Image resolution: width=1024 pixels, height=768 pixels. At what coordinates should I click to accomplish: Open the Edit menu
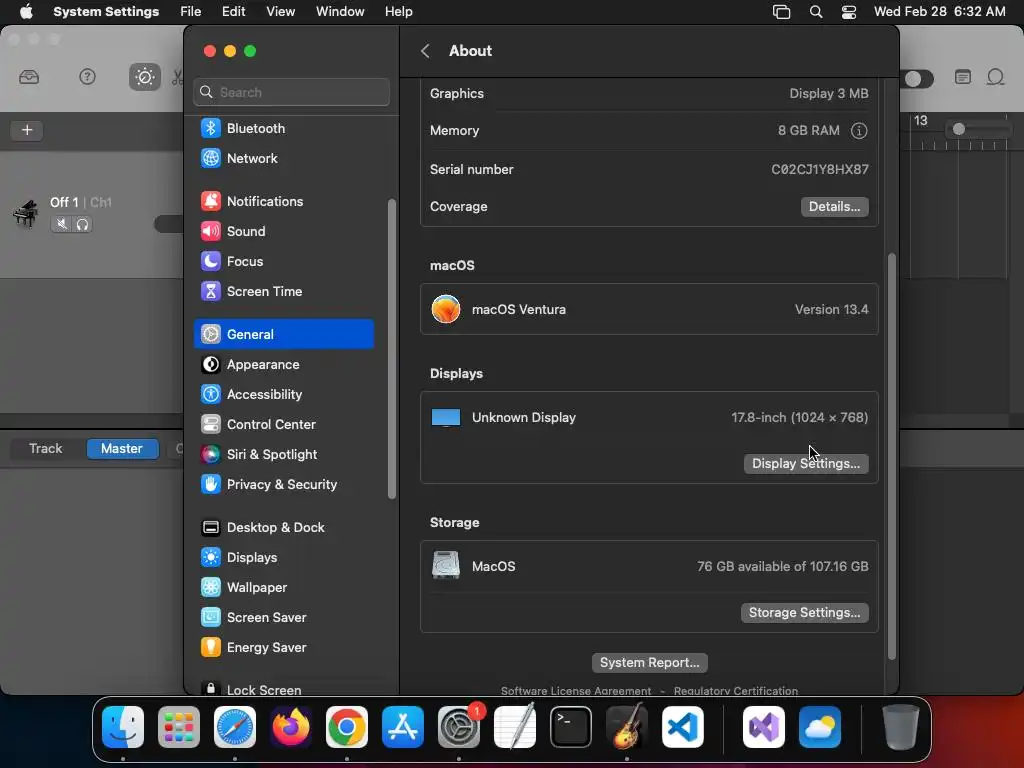pyautogui.click(x=233, y=12)
